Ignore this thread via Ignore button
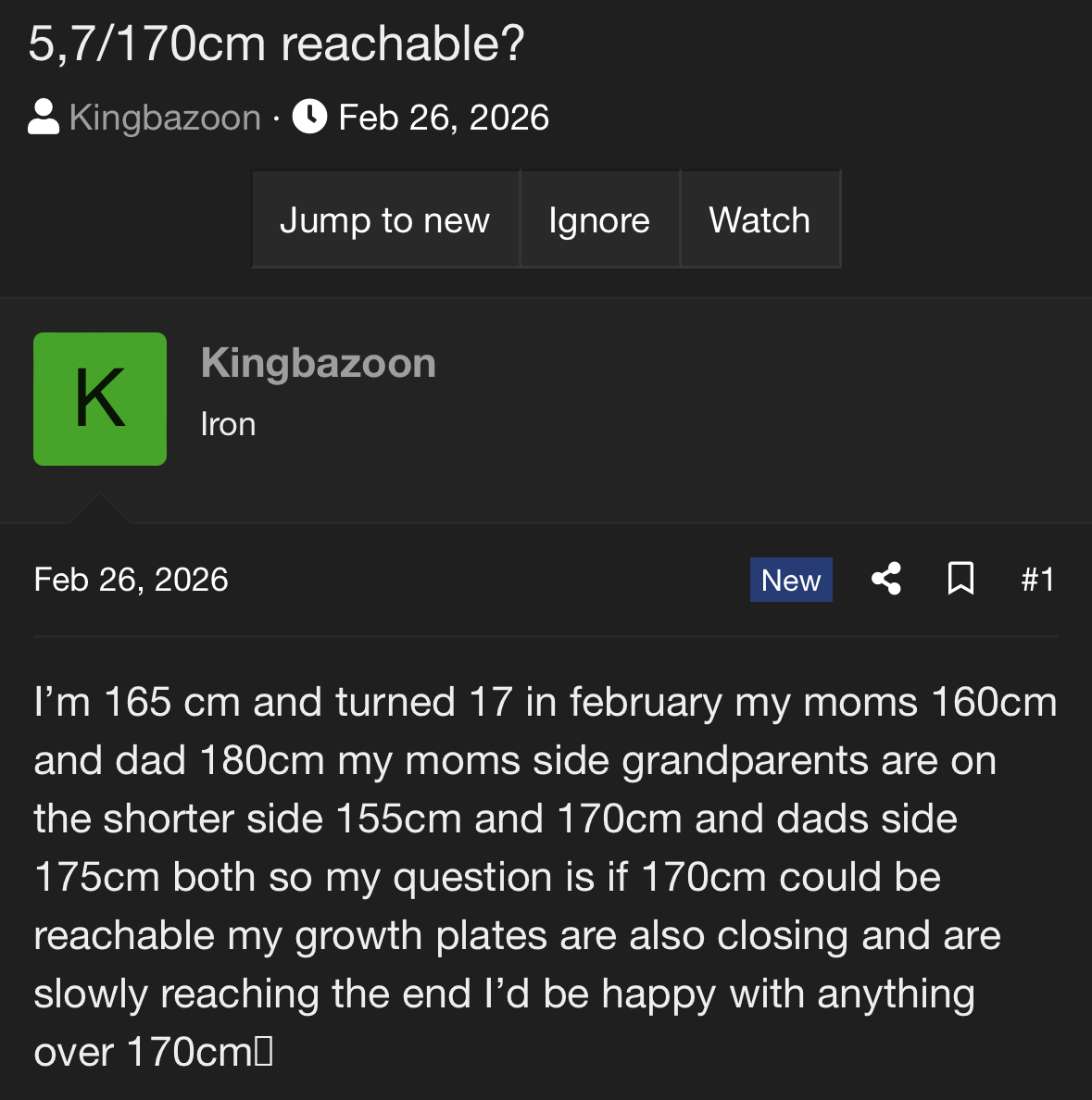Image resolution: width=1092 pixels, height=1100 pixels. click(599, 220)
